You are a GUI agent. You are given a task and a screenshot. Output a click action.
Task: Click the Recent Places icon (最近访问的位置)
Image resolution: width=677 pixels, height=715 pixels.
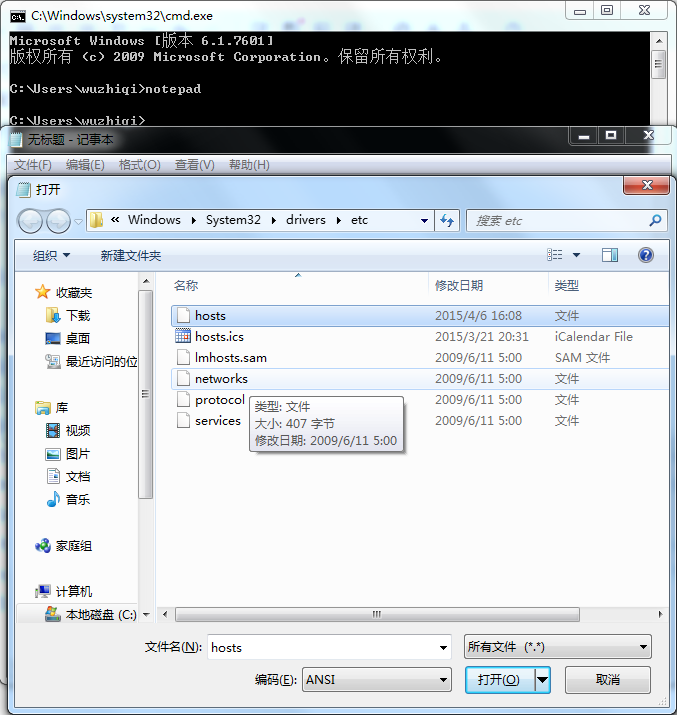pos(53,362)
